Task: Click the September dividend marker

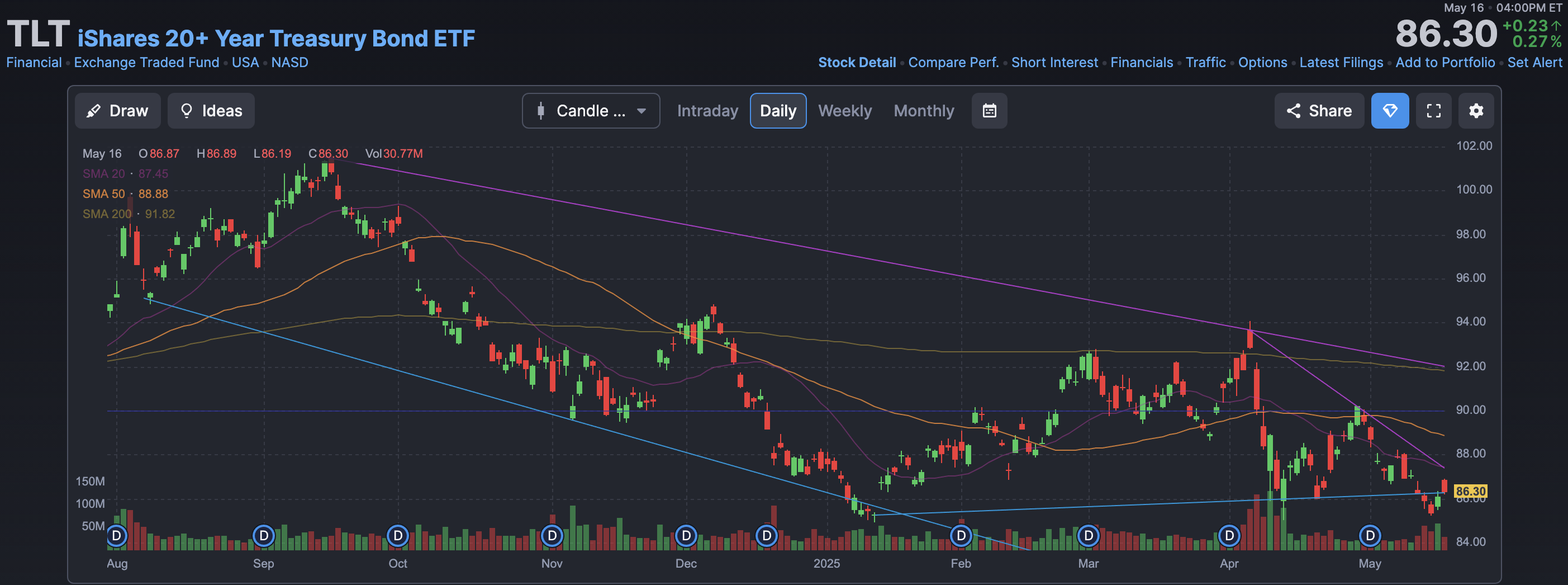Action: pos(264,536)
